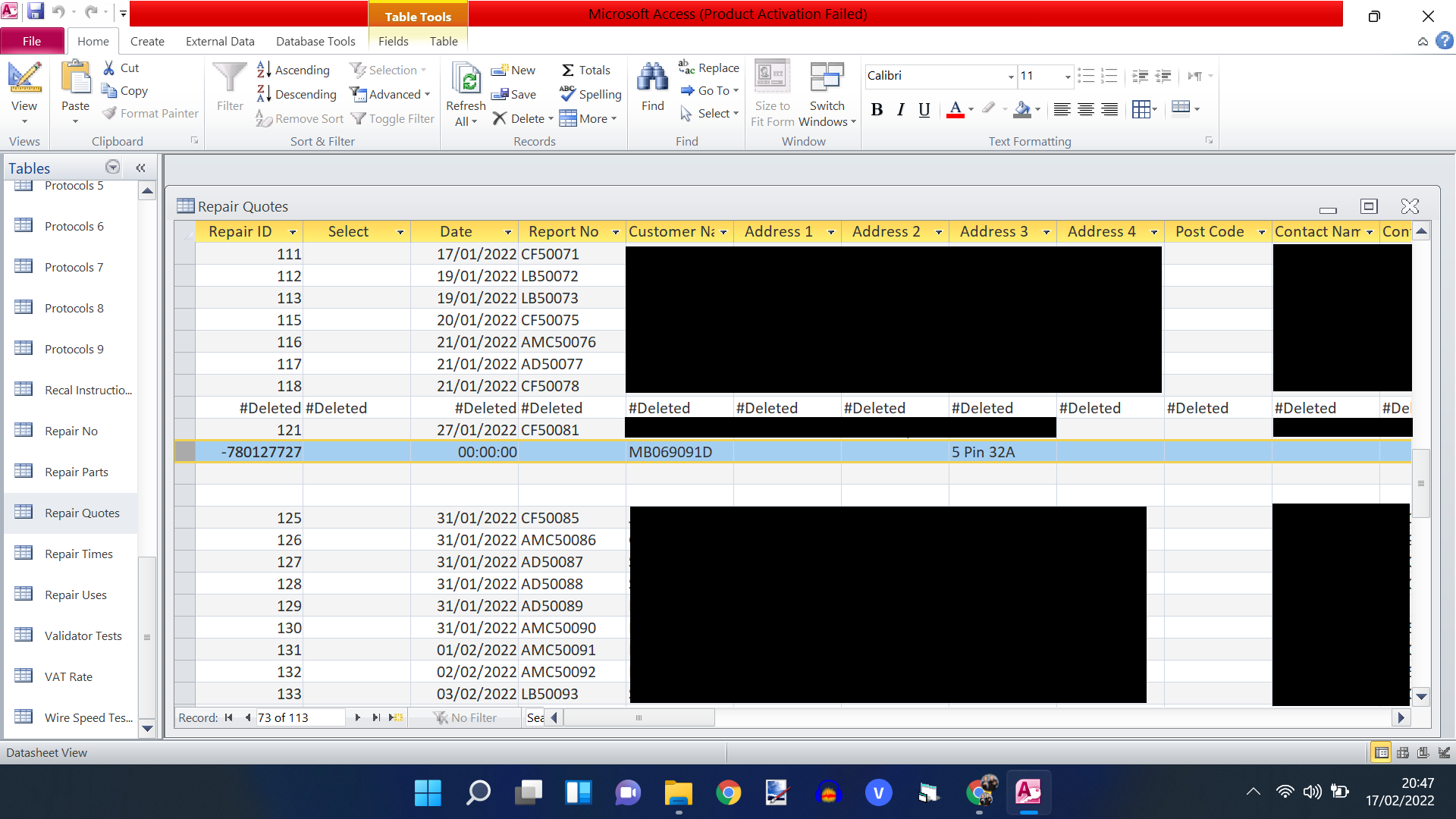
Task: Open the Calibri font name dropdown
Action: [1011, 77]
